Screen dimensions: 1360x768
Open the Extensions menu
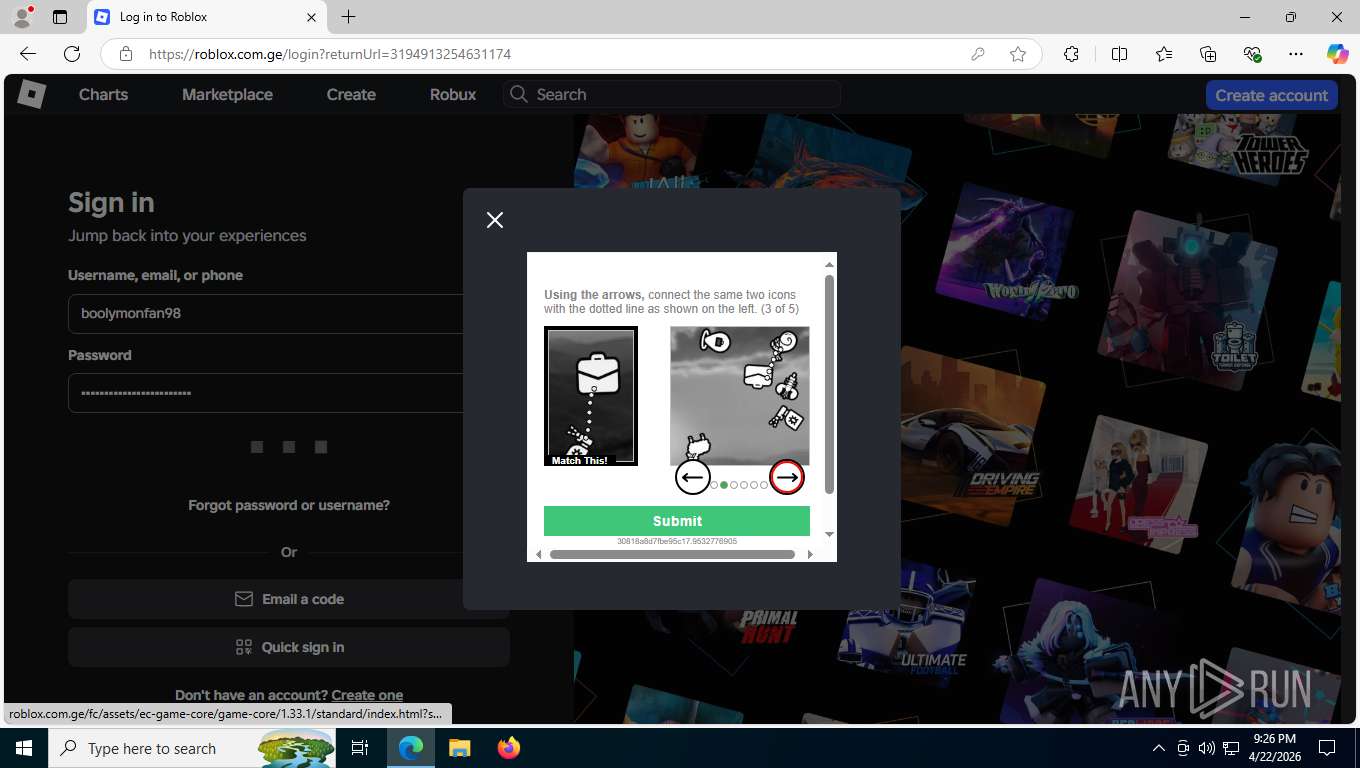tap(1071, 54)
